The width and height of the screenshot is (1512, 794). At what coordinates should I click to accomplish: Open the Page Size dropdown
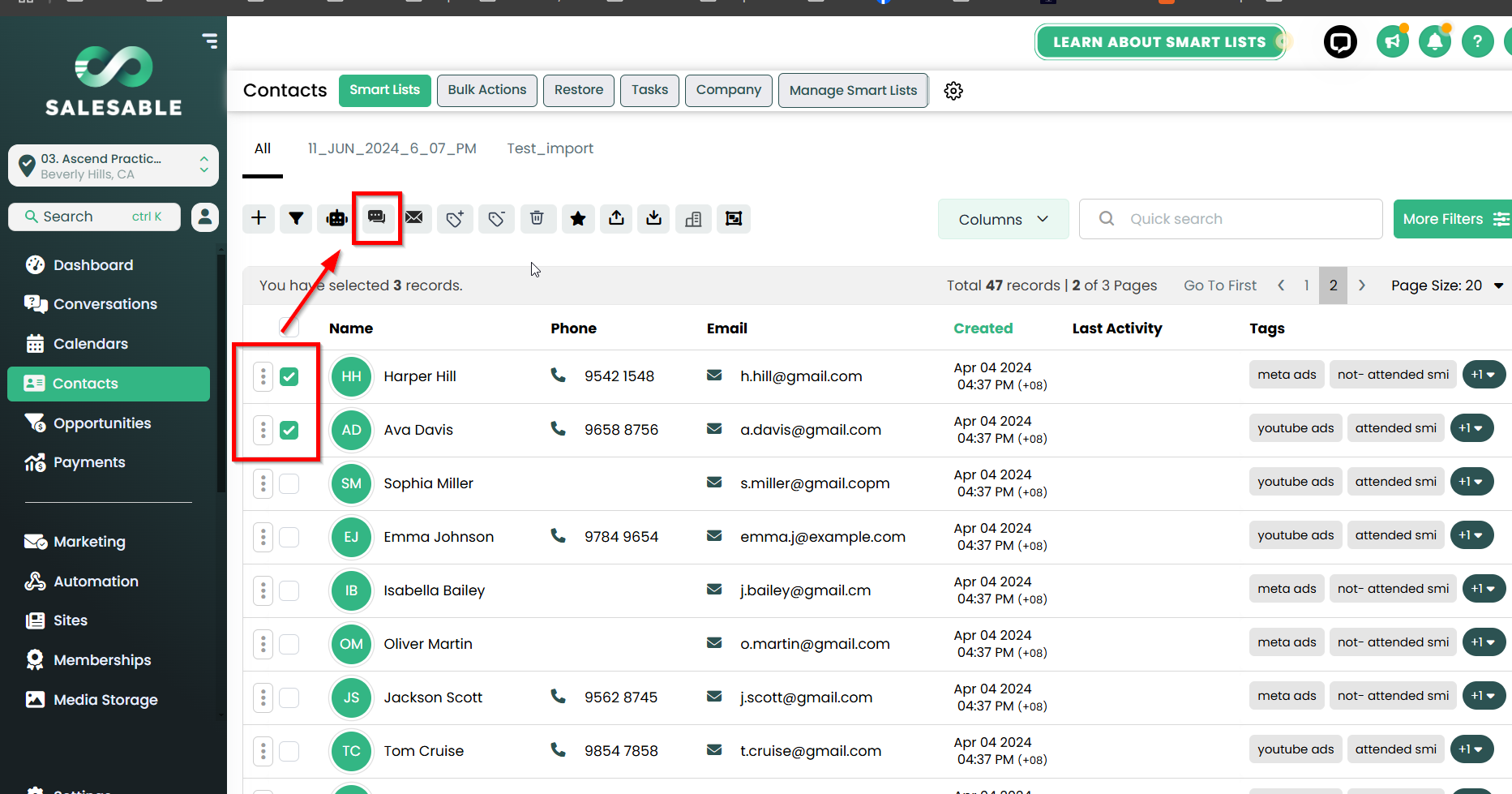pyautogui.click(x=1447, y=285)
